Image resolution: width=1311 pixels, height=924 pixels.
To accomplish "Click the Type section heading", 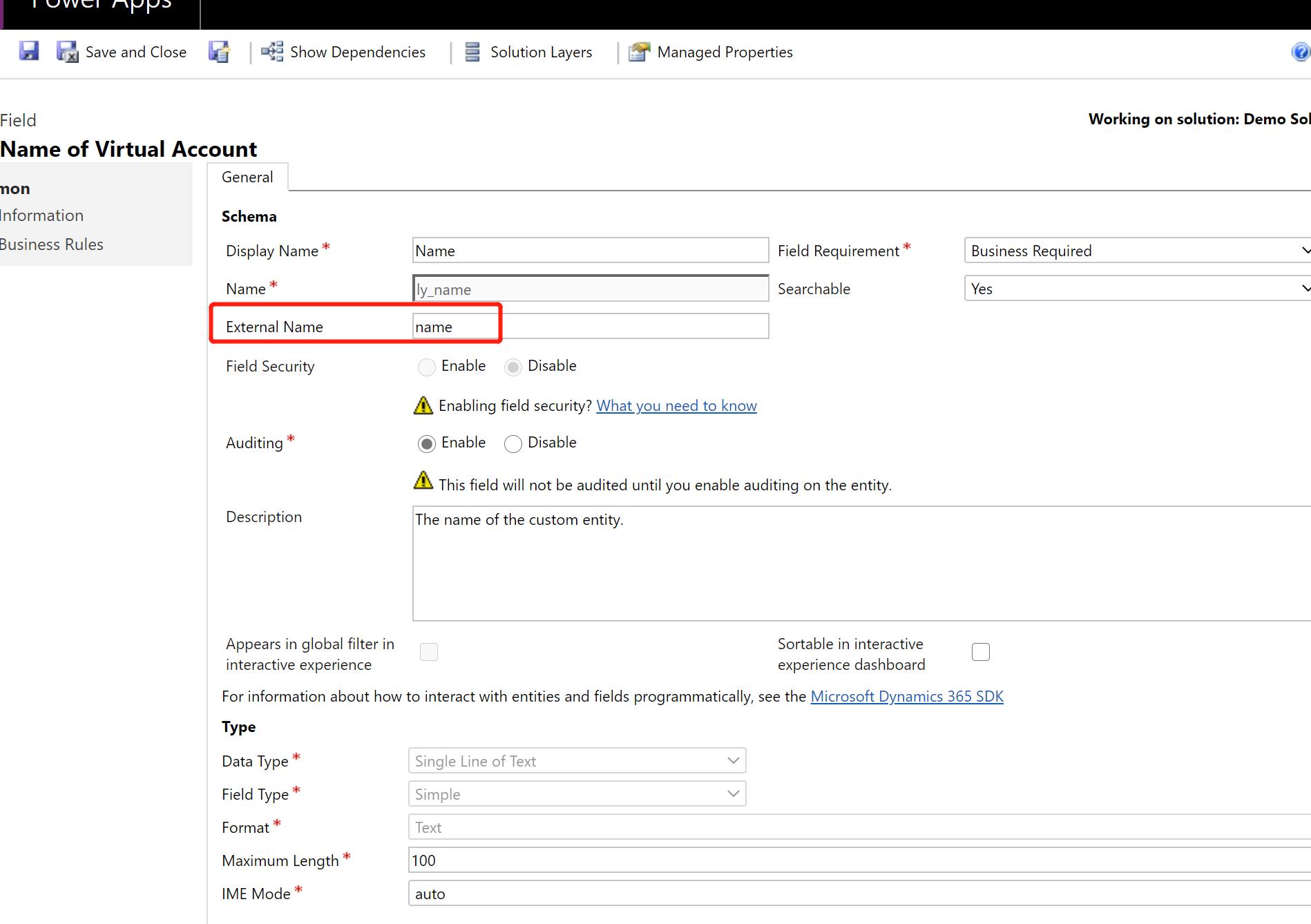I will (239, 727).
